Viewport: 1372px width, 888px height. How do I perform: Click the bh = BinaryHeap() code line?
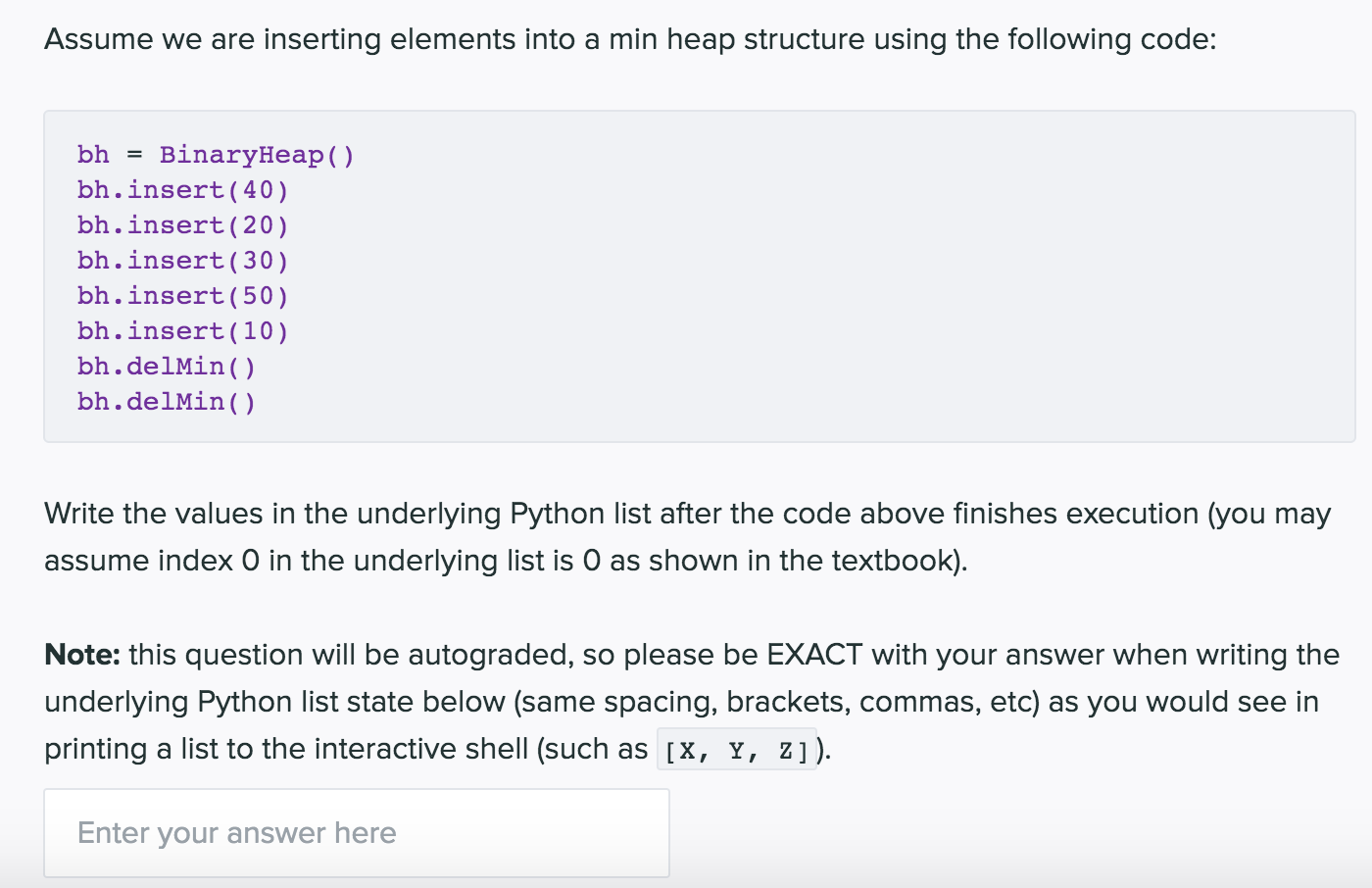(x=216, y=155)
